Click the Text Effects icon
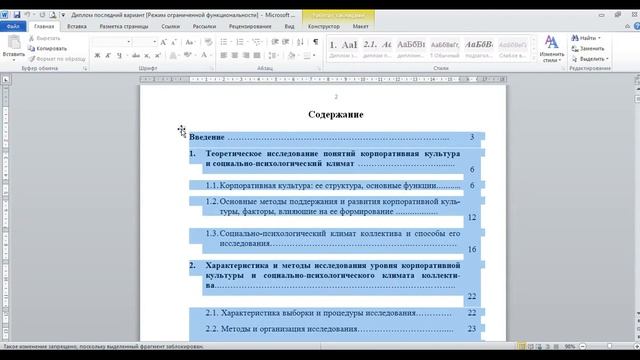This screenshot has width=640, height=360. (x=173, y=55)
